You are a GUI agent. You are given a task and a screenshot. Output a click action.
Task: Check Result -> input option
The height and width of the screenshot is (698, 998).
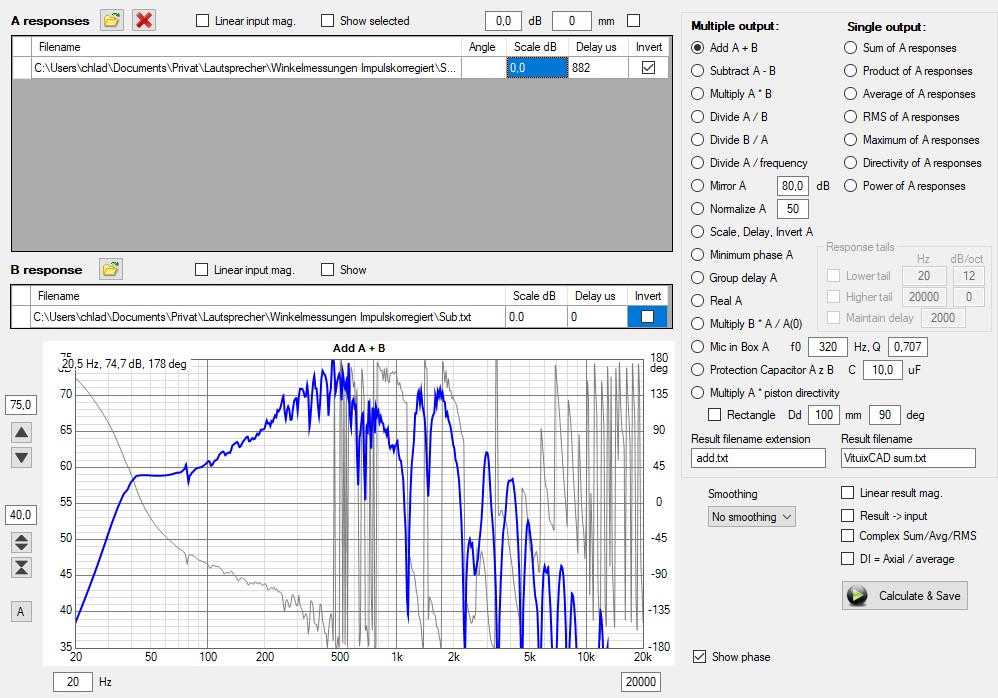[x=847, y=515]
